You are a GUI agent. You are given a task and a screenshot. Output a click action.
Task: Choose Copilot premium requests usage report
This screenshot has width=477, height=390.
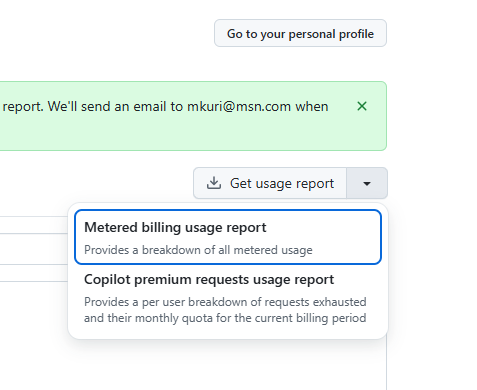click(x=228, y=298)
